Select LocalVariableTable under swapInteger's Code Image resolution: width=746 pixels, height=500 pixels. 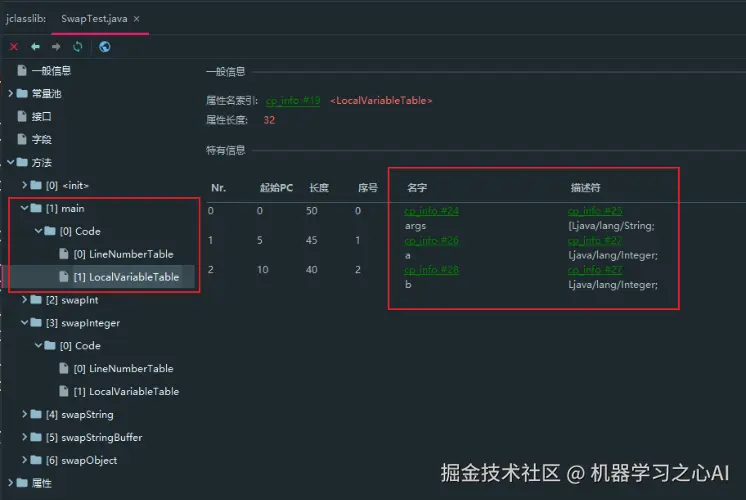click(x=126, y=392)
